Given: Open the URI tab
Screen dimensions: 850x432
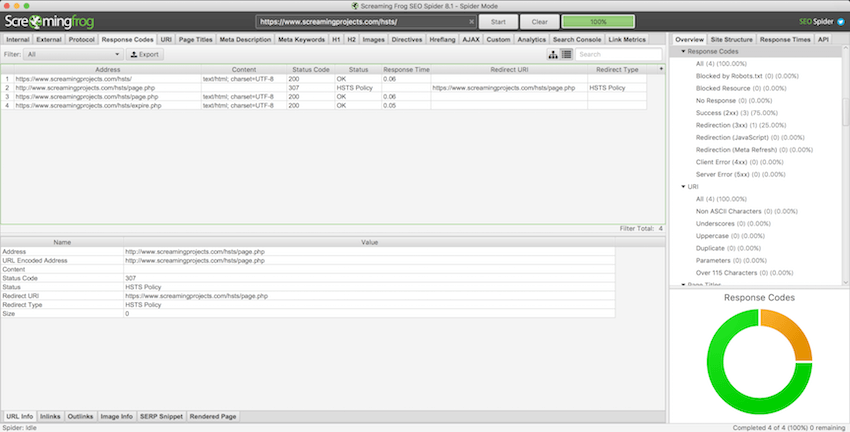Looking at the screenshot, I should coord(166,40).
